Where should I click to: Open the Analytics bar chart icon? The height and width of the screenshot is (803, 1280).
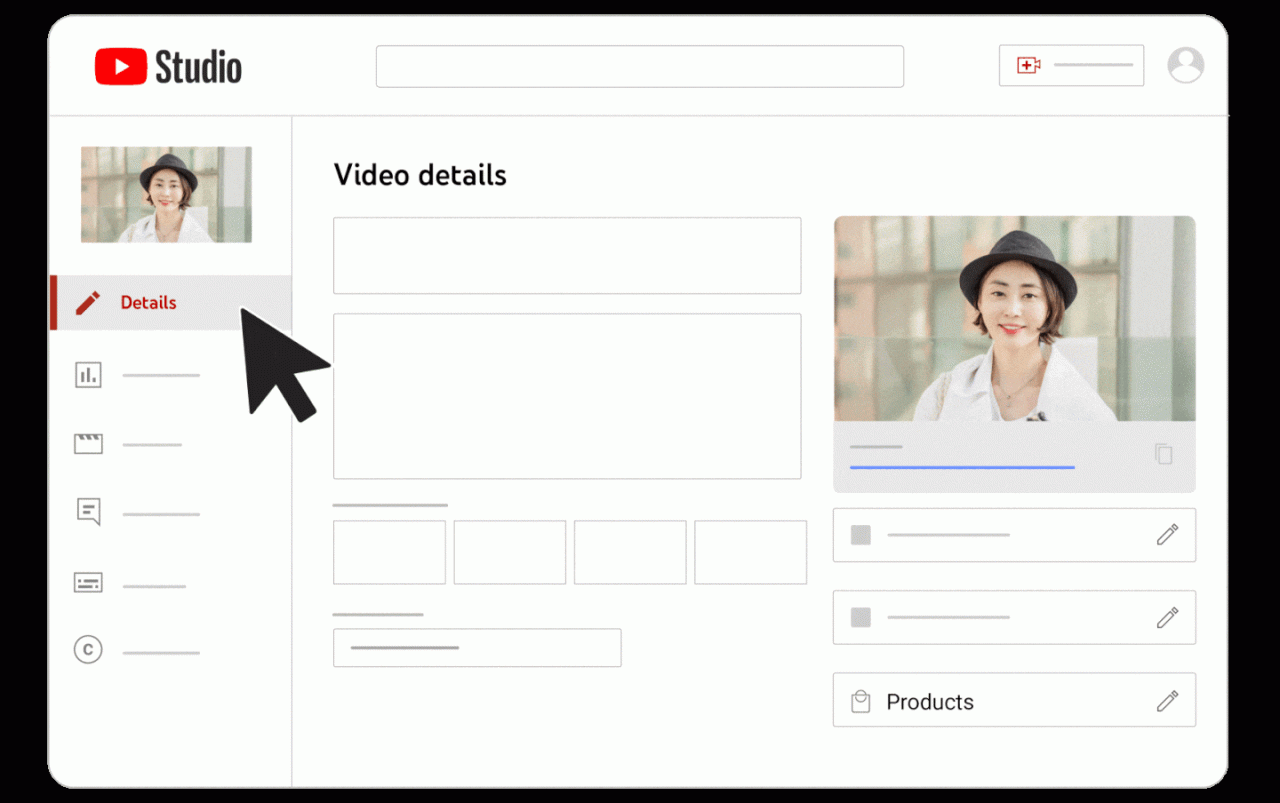[88, 375]
